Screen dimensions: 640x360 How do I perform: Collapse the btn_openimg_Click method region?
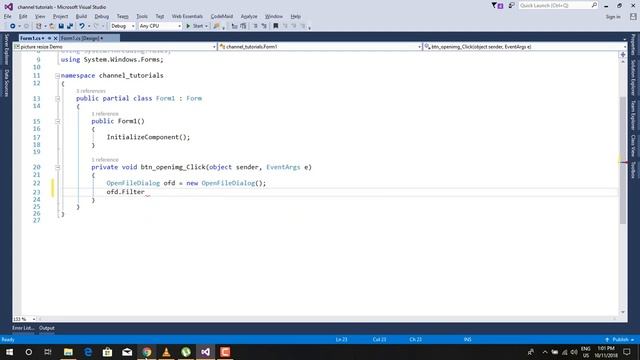pos(58,167)
